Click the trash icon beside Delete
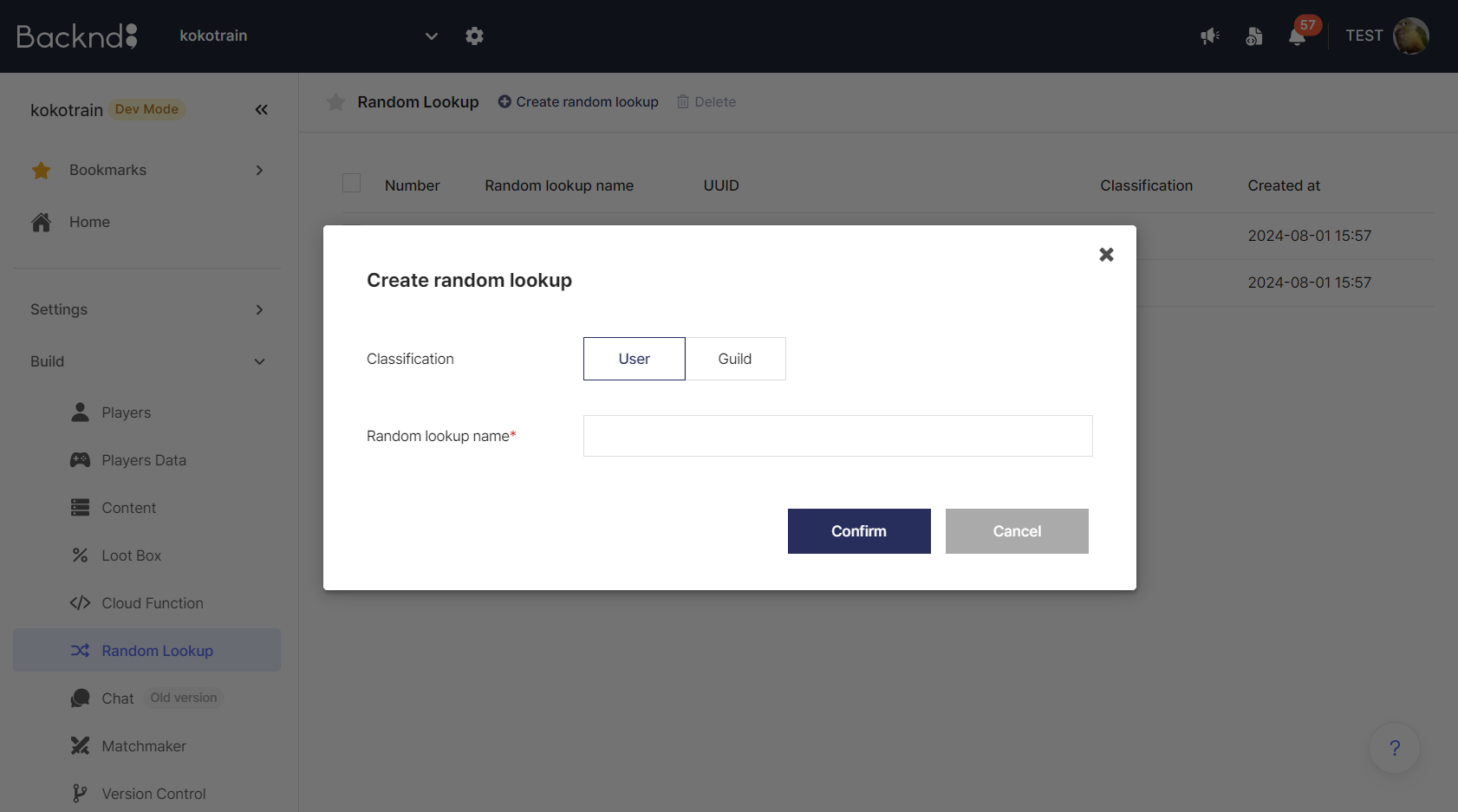Screen dimensions: 1458x812 683,101
